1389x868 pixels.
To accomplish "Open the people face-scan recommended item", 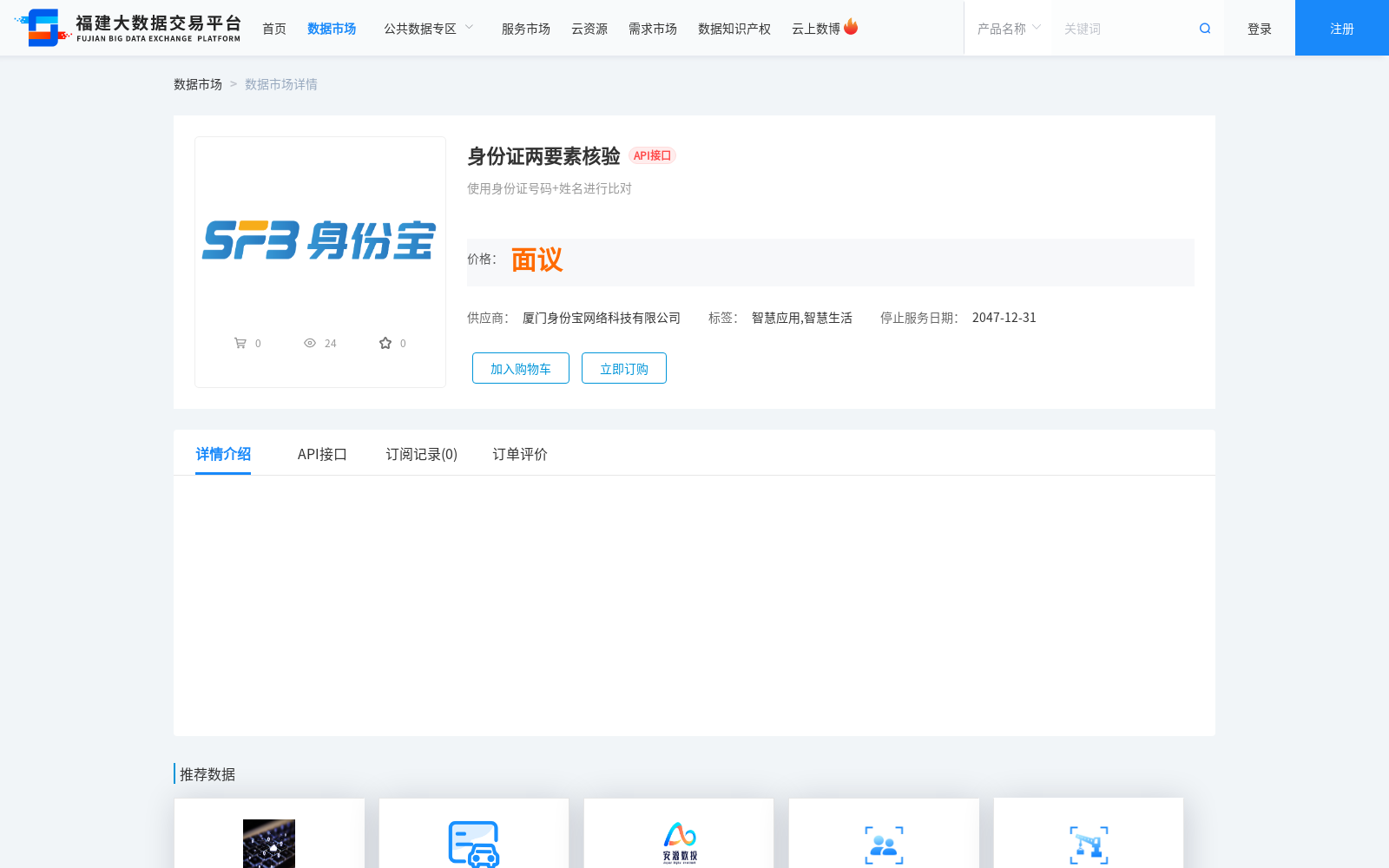I will click(884, 845).
